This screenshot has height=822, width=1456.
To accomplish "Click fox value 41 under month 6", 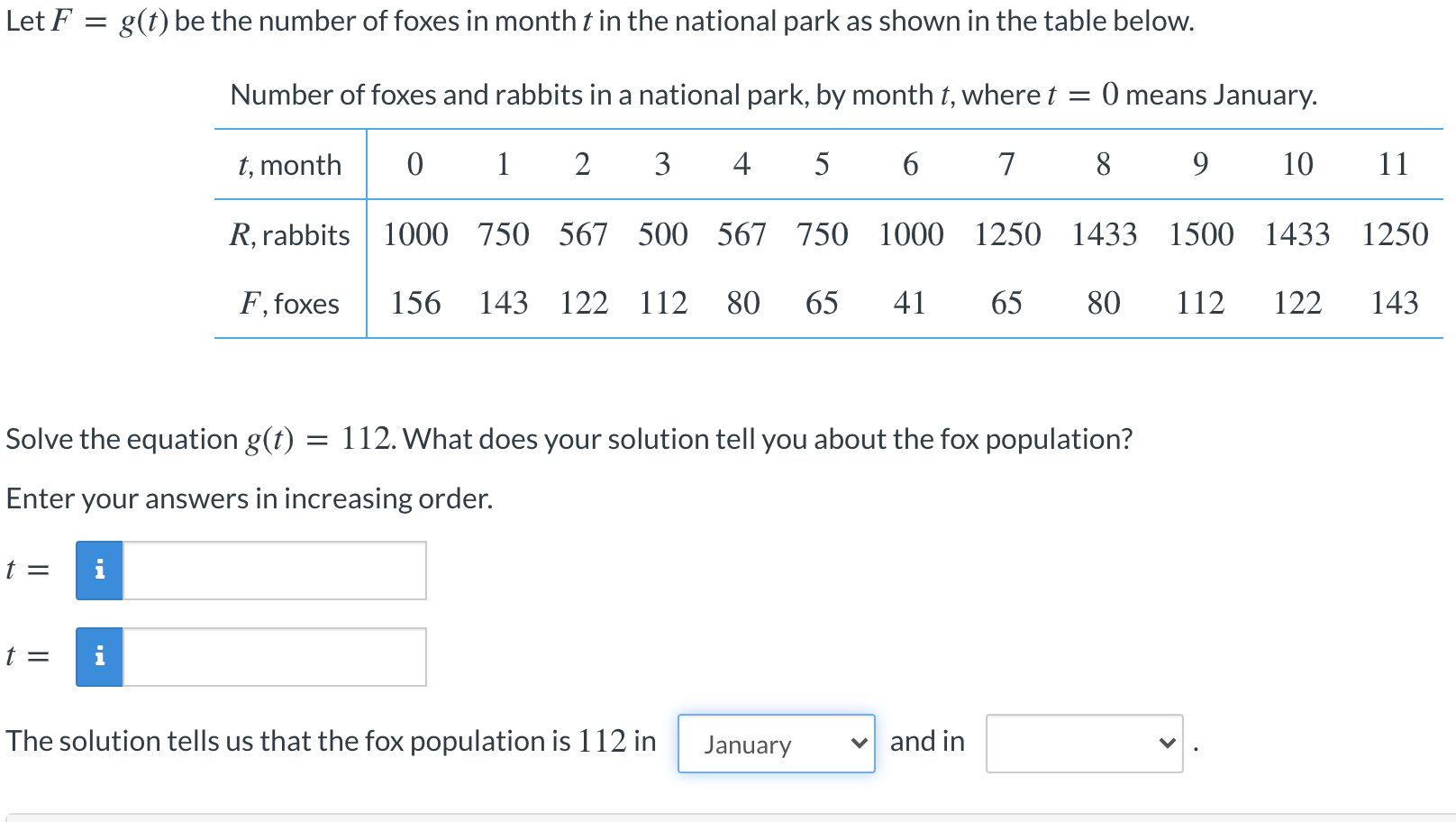I will (909, 303).
